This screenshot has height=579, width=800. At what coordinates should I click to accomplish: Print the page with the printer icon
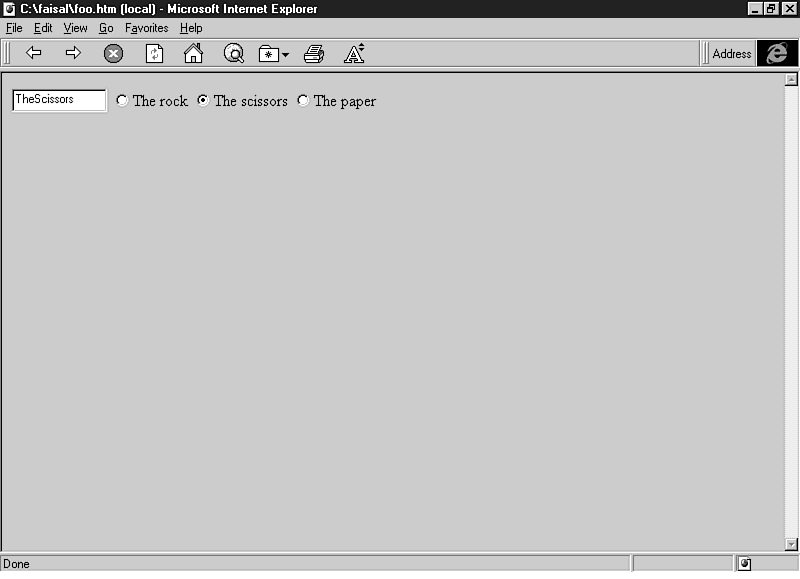314,54
